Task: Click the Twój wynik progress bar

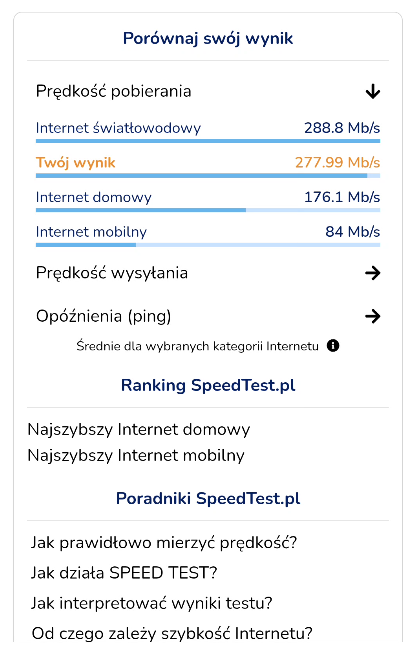Action: pos(208,176)
